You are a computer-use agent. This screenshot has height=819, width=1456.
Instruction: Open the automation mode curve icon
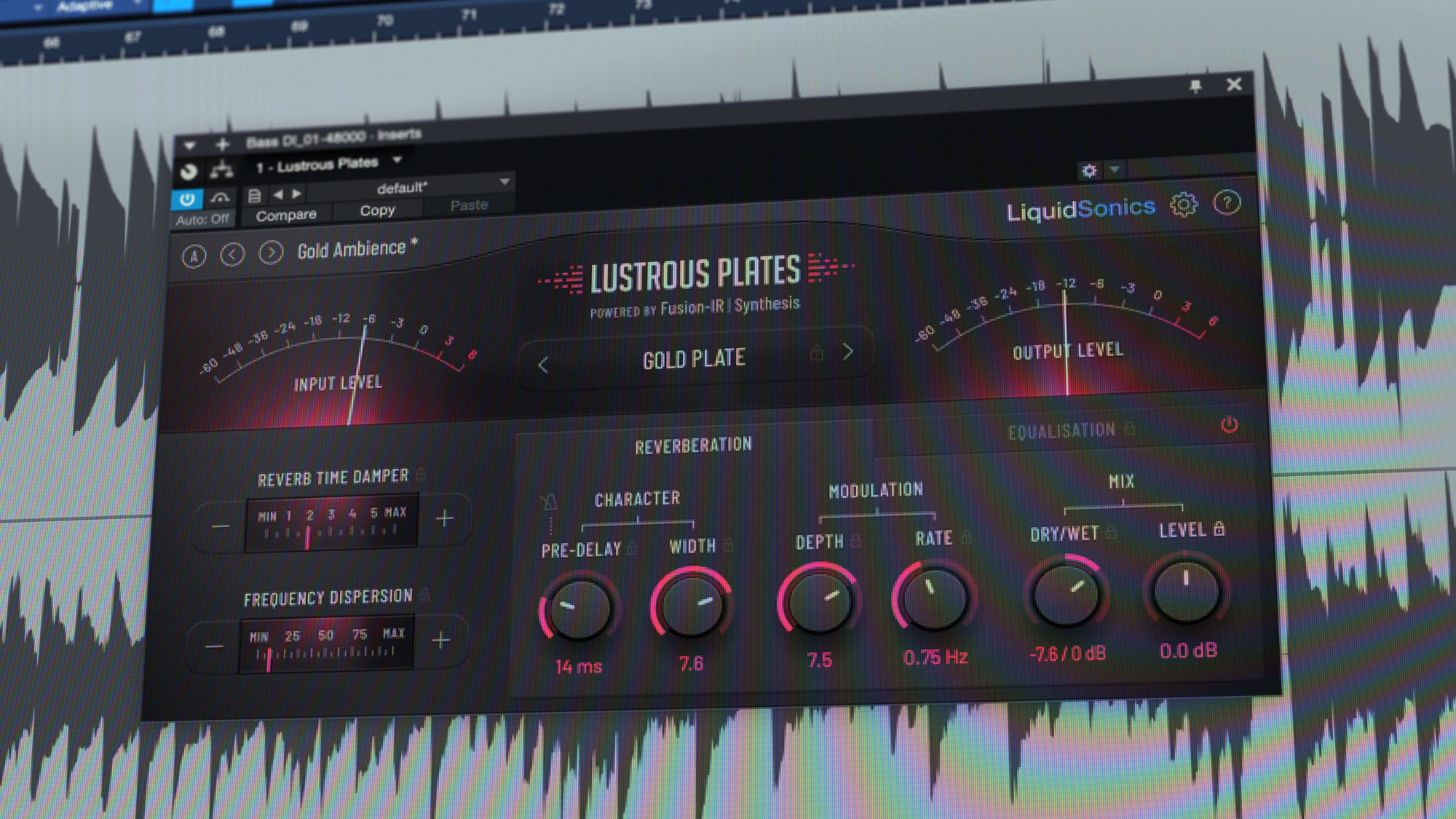click(x=220, y=197)
